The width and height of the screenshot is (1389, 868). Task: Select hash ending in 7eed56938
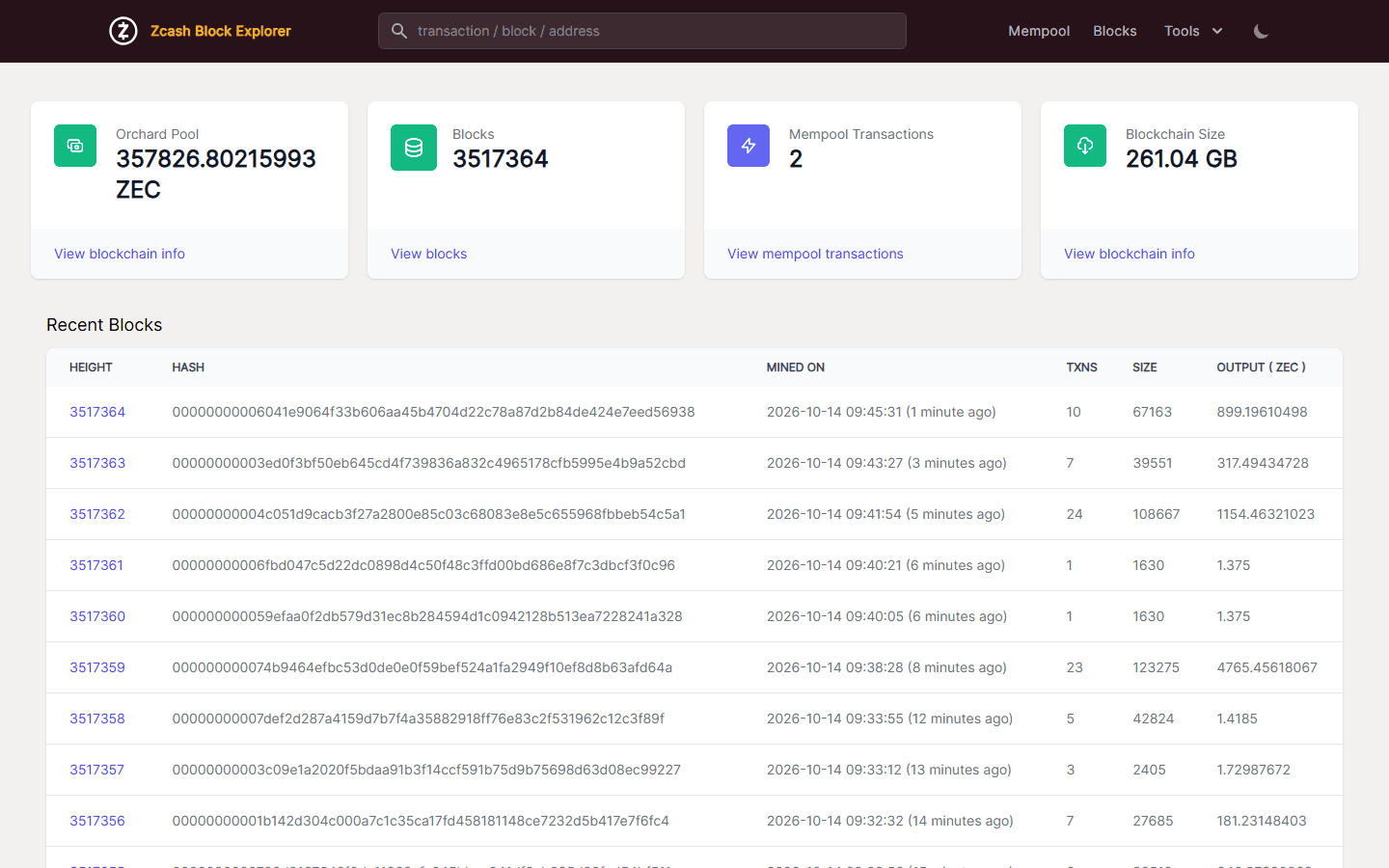433,412
